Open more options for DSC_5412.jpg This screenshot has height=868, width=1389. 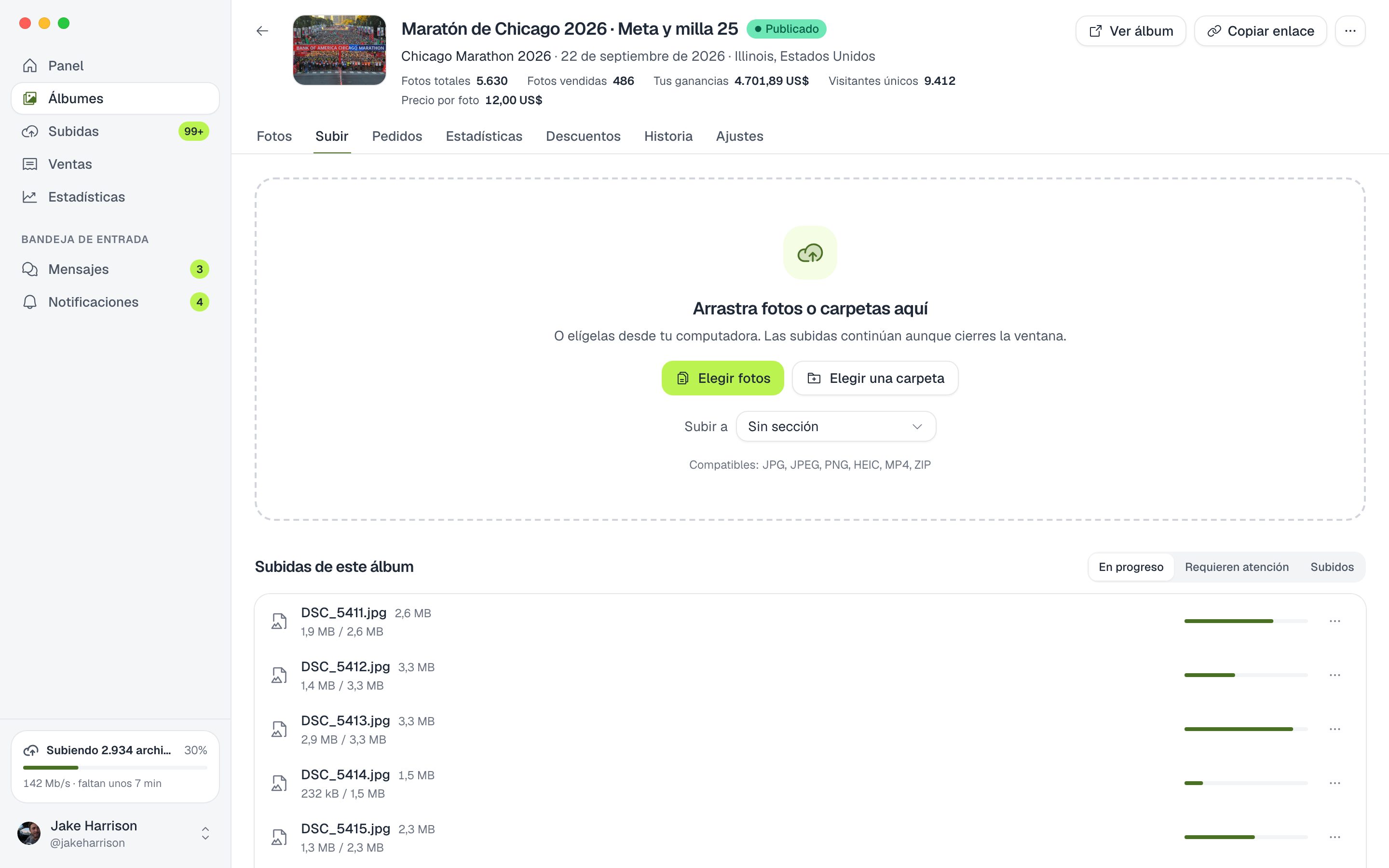1335,675
